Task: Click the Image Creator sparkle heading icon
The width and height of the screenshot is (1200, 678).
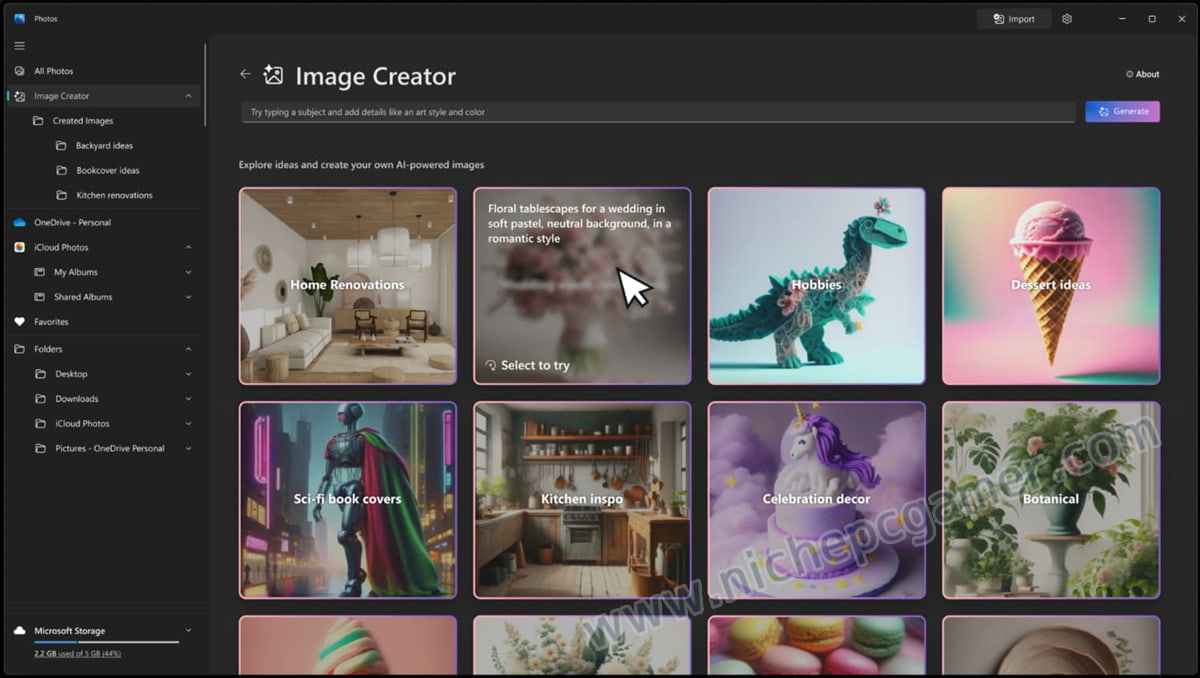Action: (273, 75)
